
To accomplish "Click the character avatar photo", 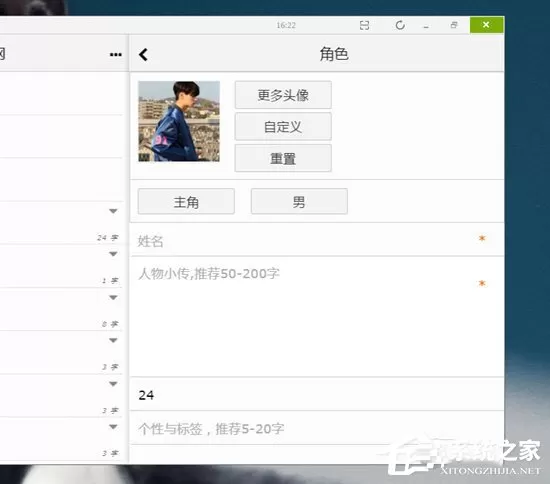I will [x=179, y=121].
